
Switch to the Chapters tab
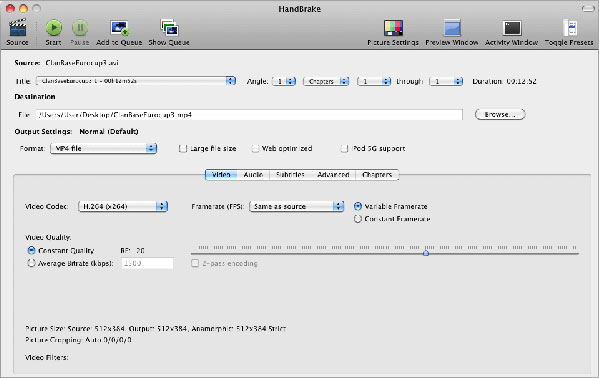coord(377,175)
